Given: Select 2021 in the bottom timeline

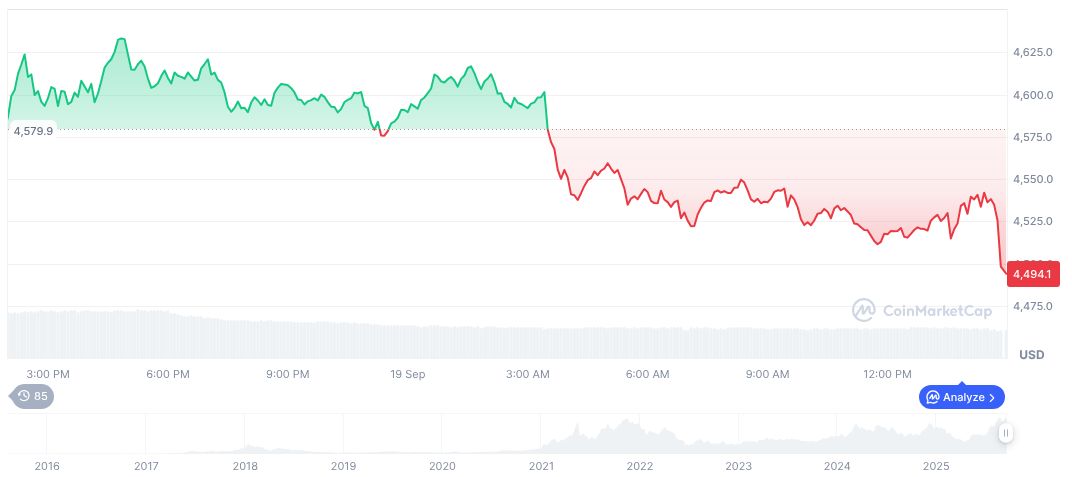Looking at the screenshot, I should [x=541, y=466].
